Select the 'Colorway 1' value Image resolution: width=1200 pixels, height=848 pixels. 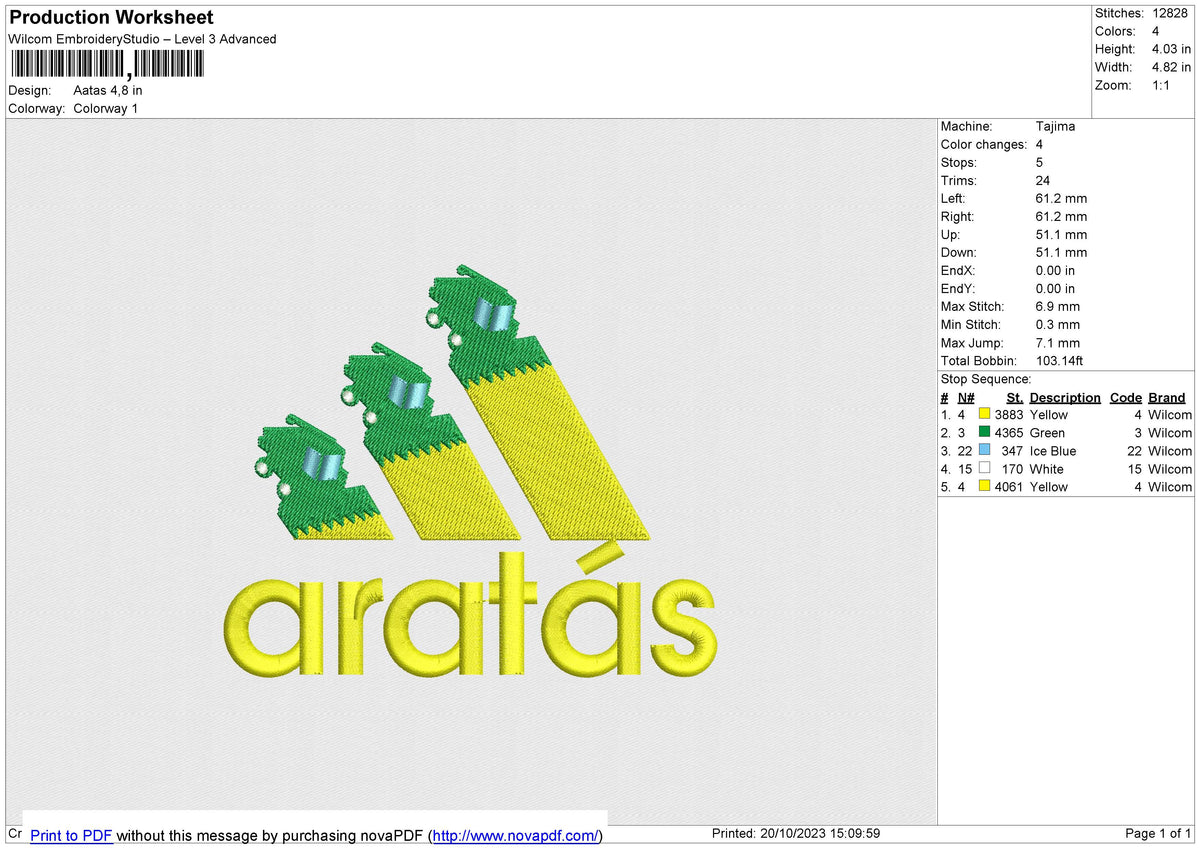[x=106, y=108]
